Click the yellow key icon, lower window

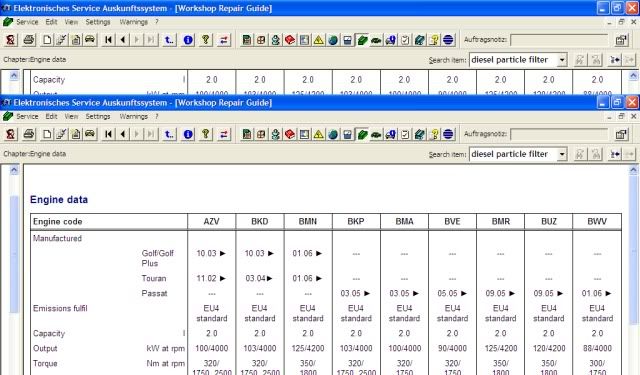206,134
